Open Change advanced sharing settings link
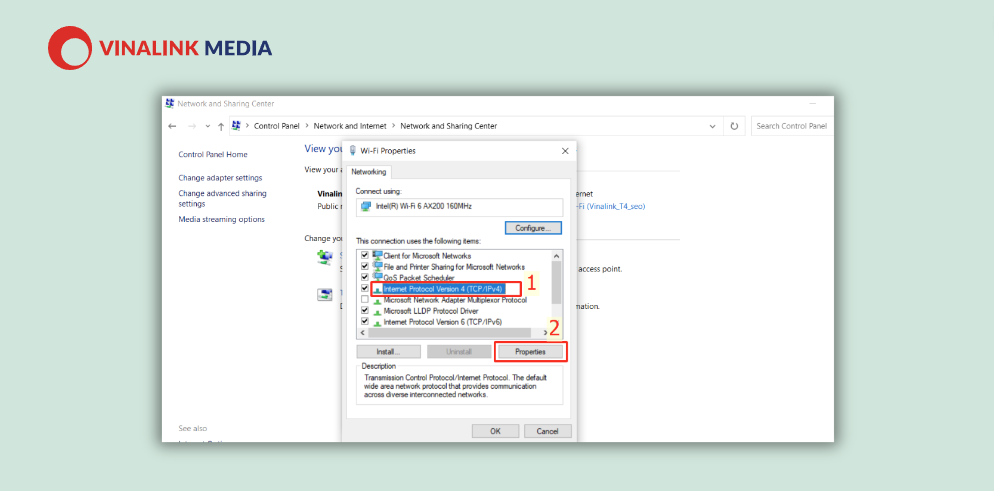The image size is (994, 491). (x=223, y=198)
